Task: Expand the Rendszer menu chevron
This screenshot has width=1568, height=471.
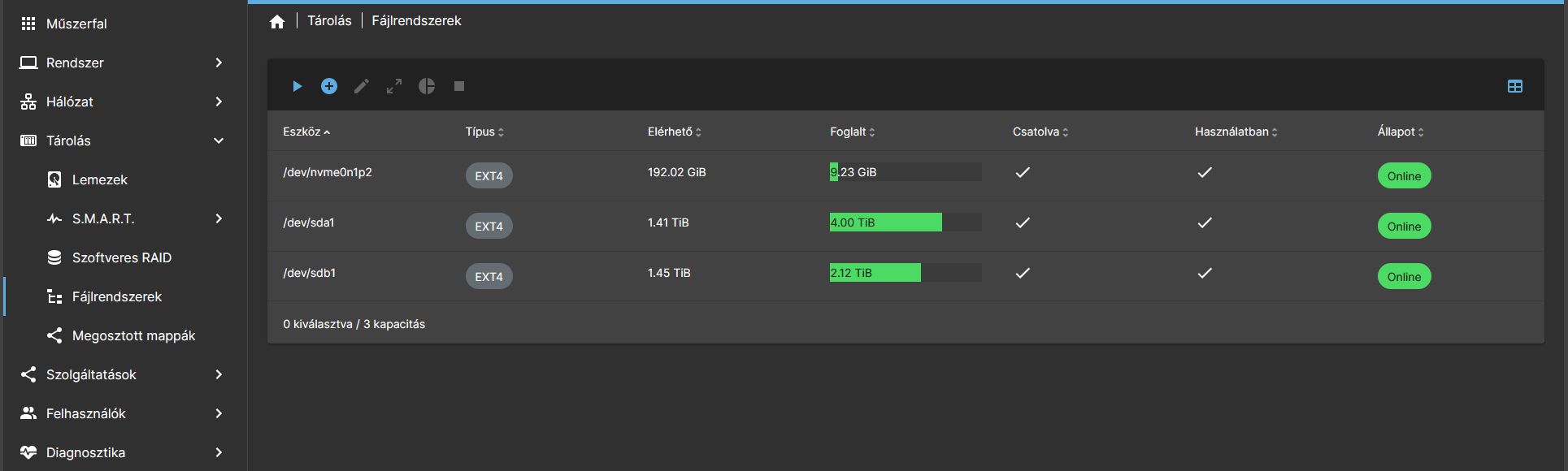Action: click(219, 63)
